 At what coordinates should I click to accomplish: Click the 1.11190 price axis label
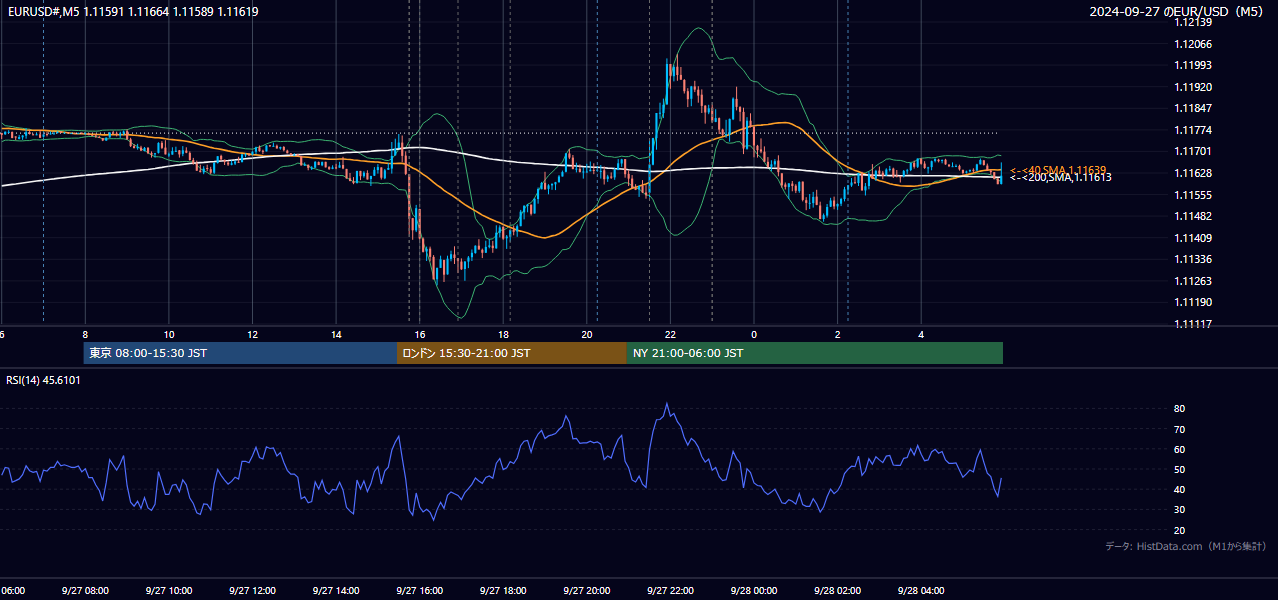(x=1193, y=302)
